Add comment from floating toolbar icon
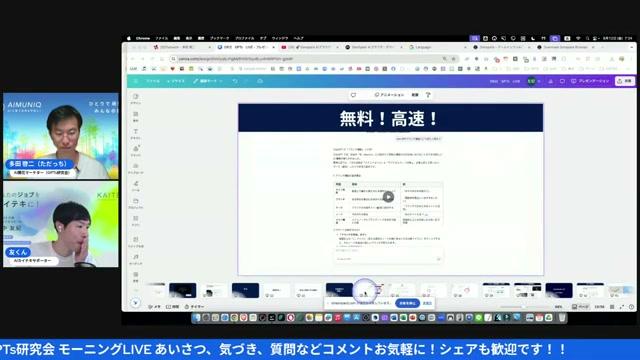Image resolution: width=640 pixels, height=360 pixels. point(353,95)
